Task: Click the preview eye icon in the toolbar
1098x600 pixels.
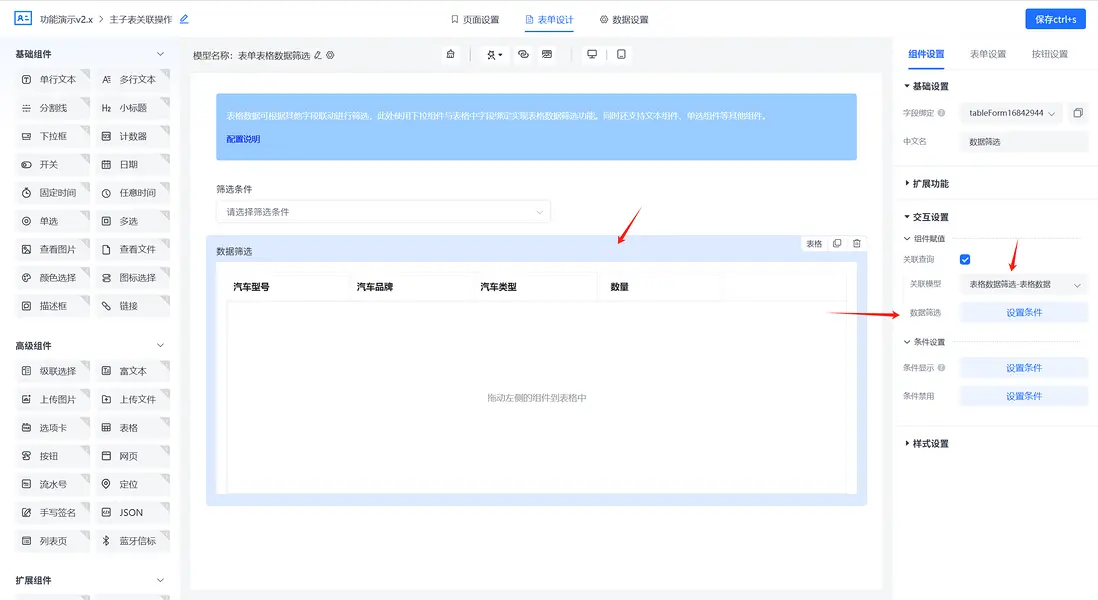Action: click(523, 54)
